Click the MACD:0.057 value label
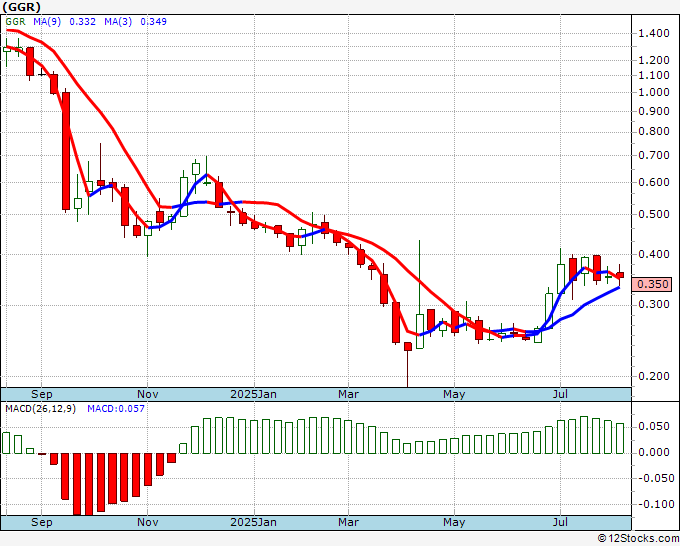The image size is (680, 546). 116,409
